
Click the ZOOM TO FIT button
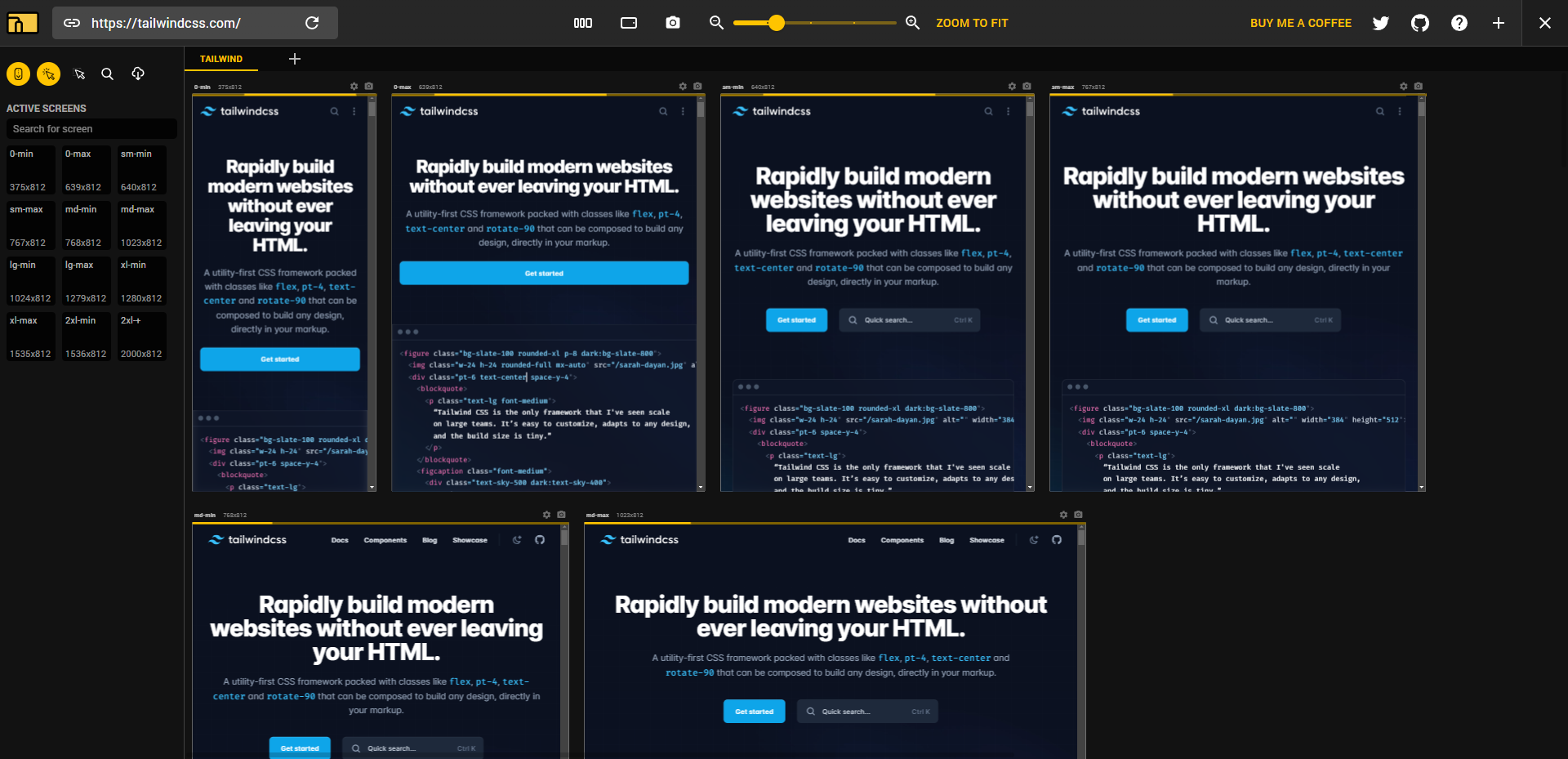tap(972, 23)
